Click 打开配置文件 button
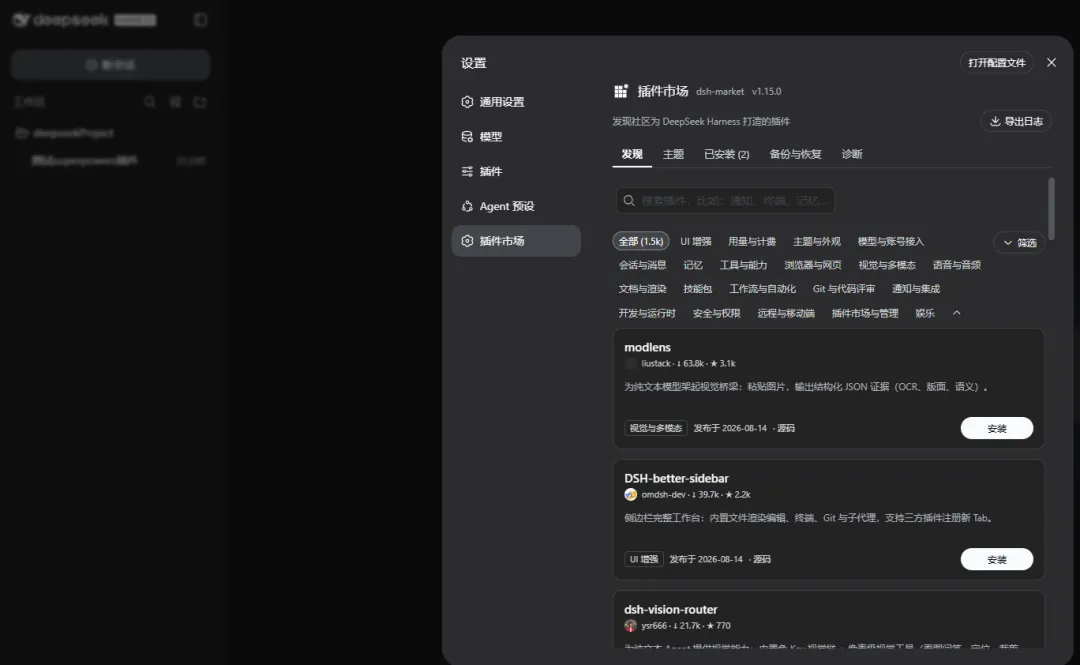The width and height of the screenshot is (1080, 665). pos(997,63)
